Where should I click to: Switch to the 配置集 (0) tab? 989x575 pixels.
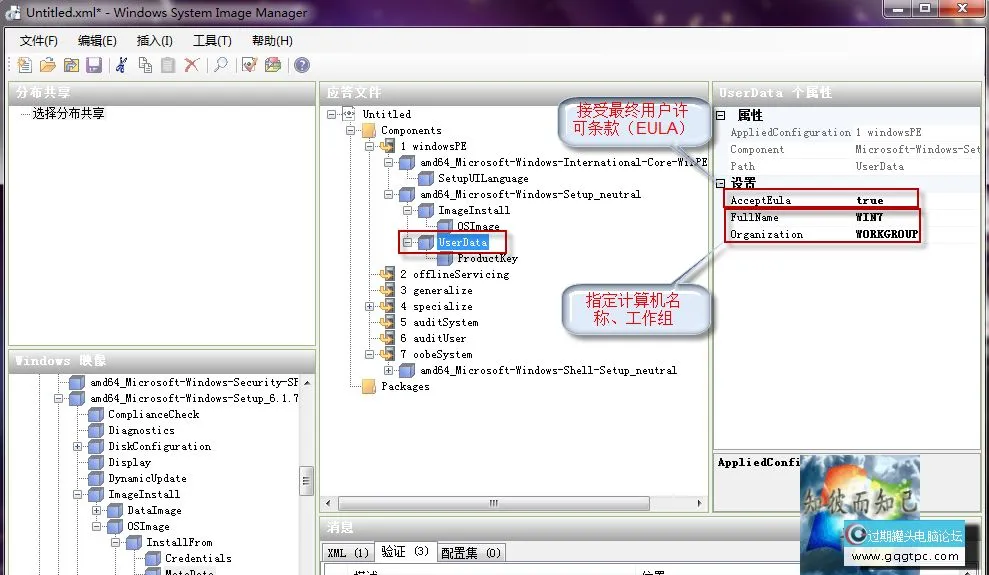coord(471,553)
